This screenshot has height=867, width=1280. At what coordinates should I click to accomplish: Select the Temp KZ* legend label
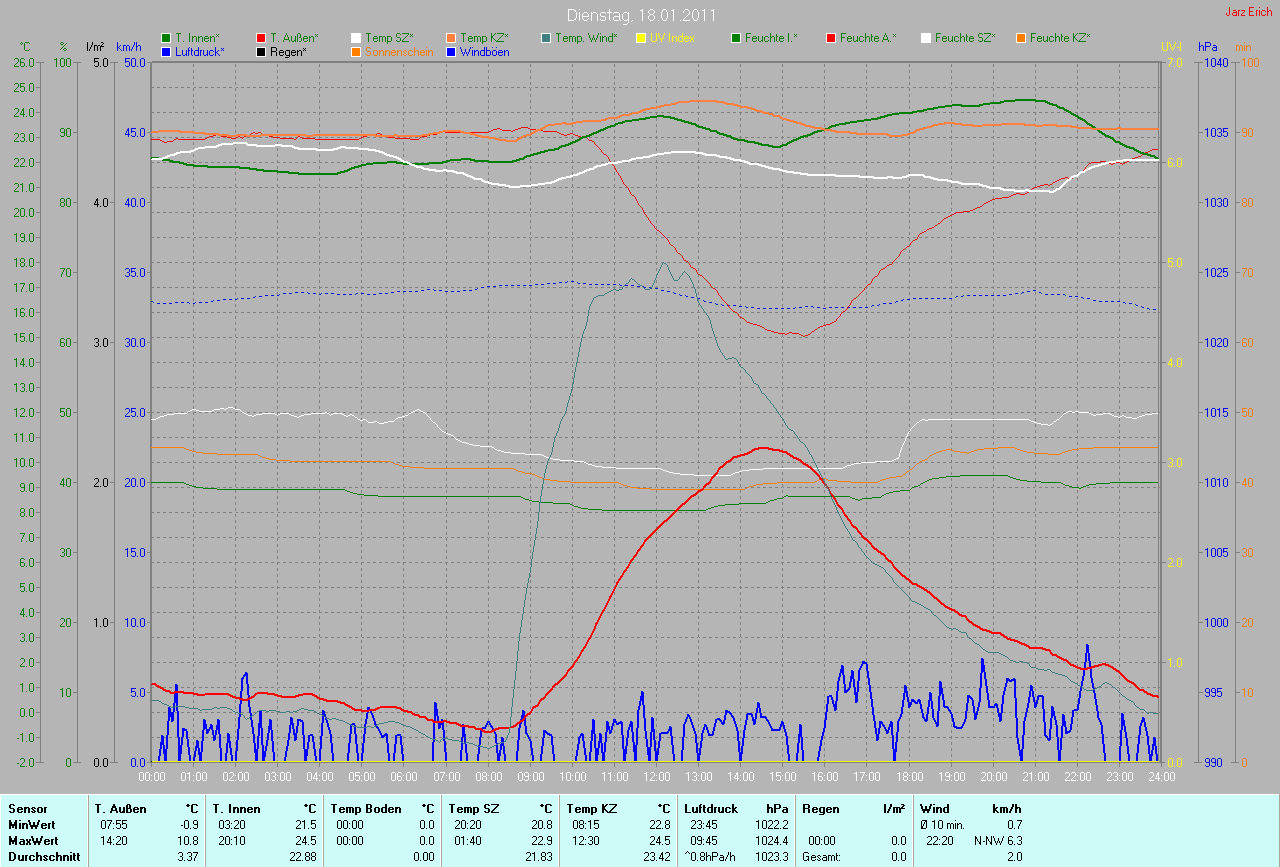[484, 38]
